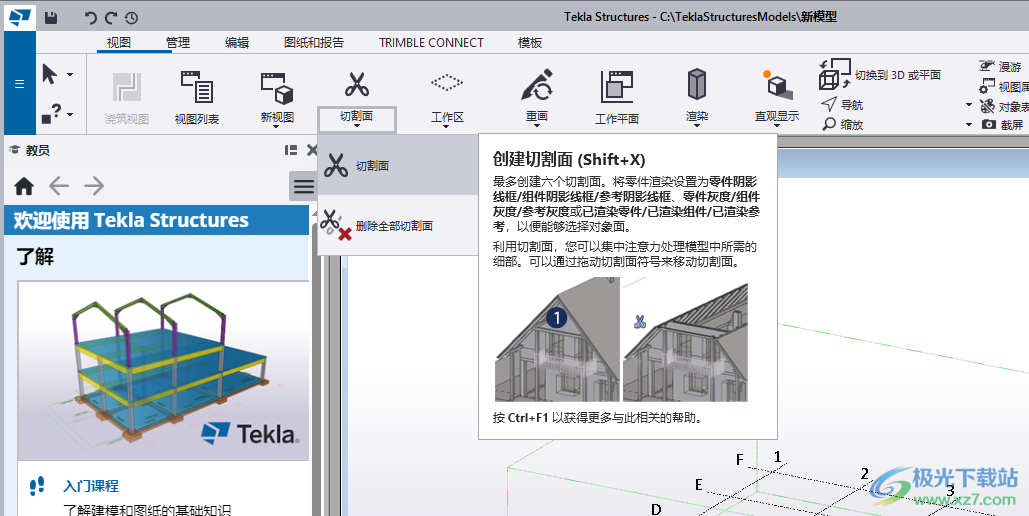
Task: Switch view using 切换到 3D 或平面
Action: coord(879,75)
